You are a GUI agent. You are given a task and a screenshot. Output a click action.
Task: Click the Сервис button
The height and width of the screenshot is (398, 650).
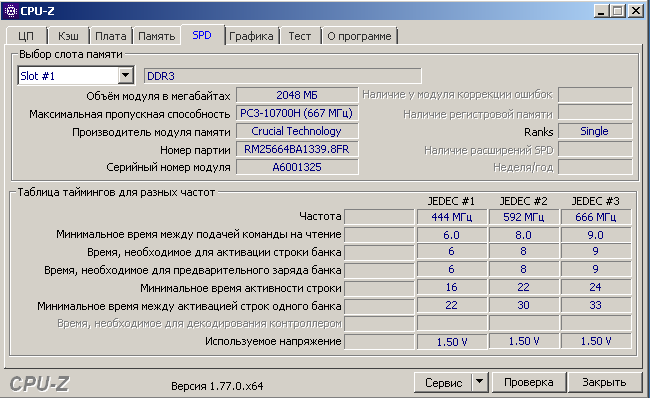pos(443,382)
